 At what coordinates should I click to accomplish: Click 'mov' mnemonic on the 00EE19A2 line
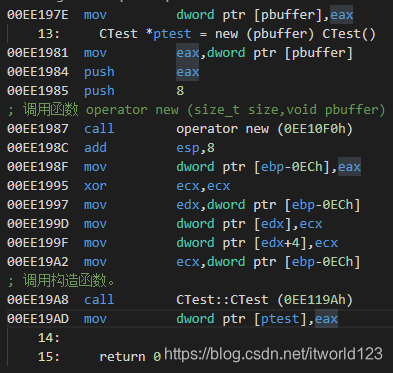(x=95, y=262)
